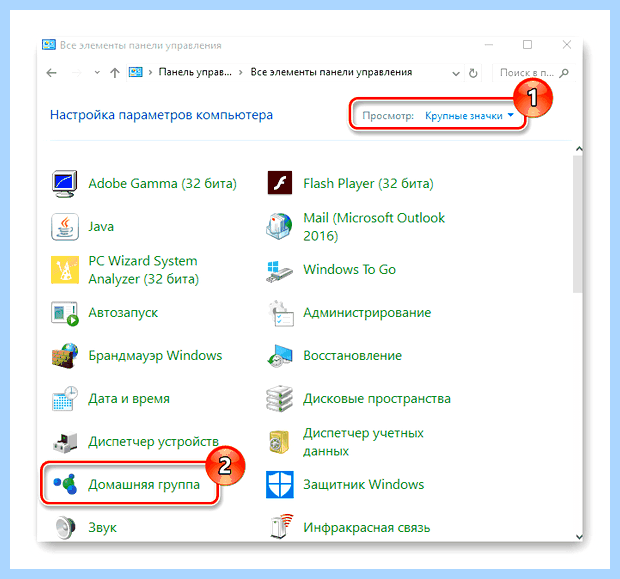Open PC Wizard System Analyzer icon

click(x=64, y=270)
